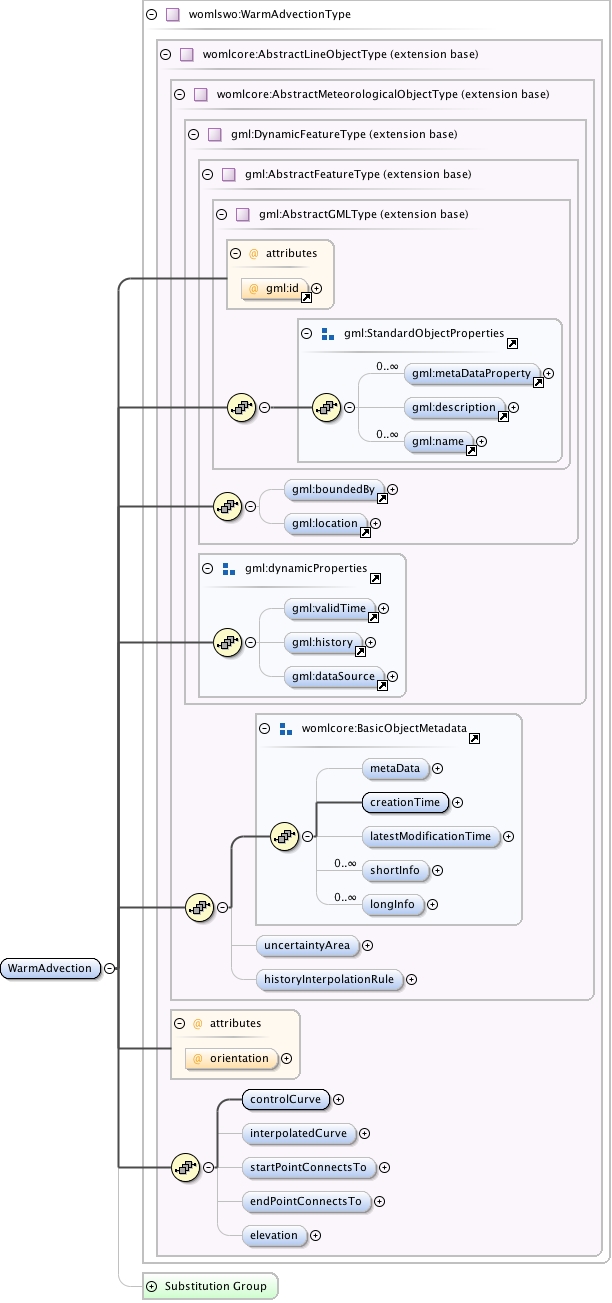The width and height of the screenshot is (612, 1303).
Task: Select the interpolatedCurve element
Action: point(298,1133)
